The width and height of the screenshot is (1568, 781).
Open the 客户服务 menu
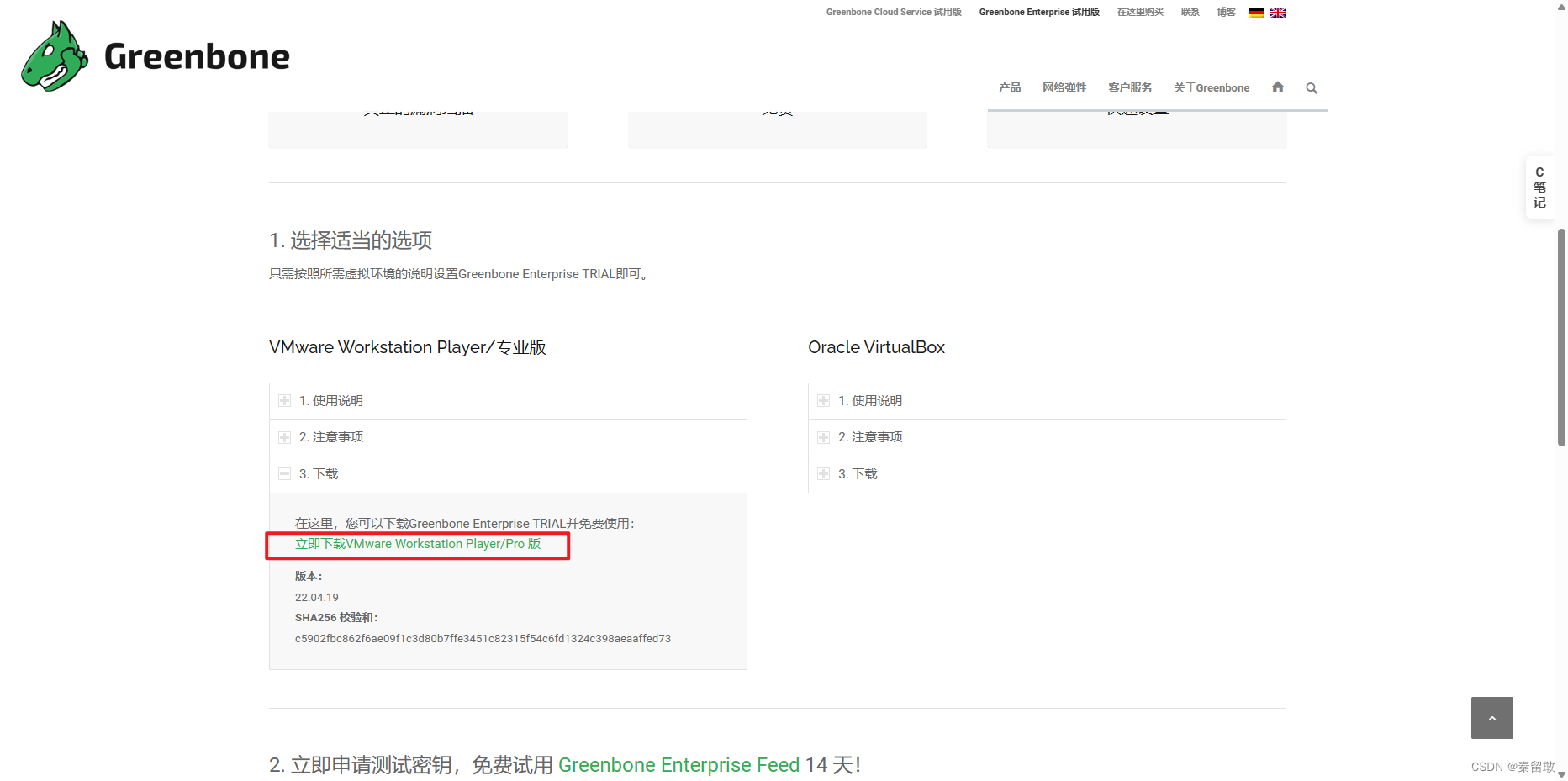[x=1130, y=88]
